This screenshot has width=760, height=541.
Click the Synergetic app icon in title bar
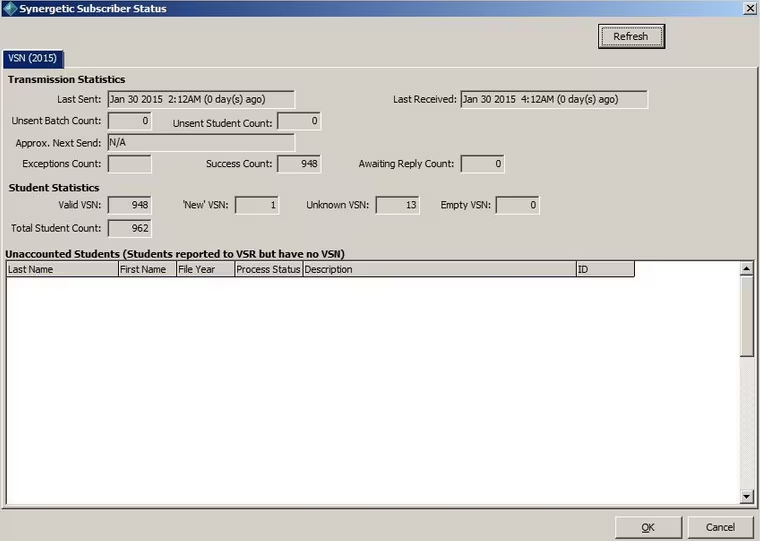coord(10,9)
